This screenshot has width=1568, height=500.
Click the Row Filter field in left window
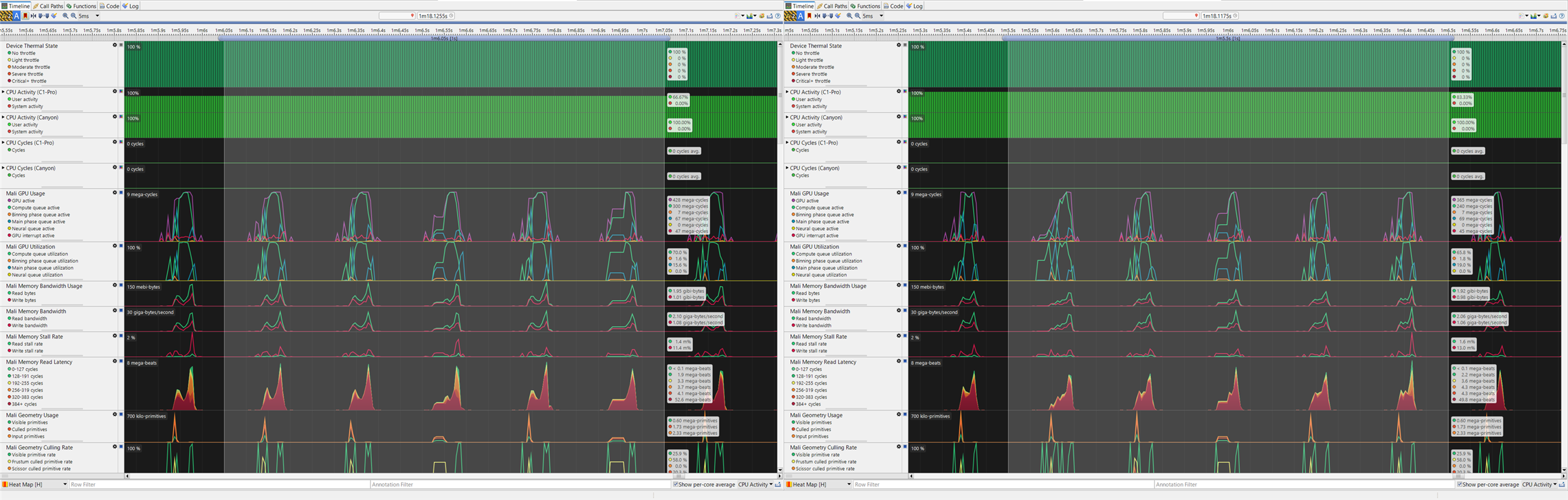click(219, 484)
